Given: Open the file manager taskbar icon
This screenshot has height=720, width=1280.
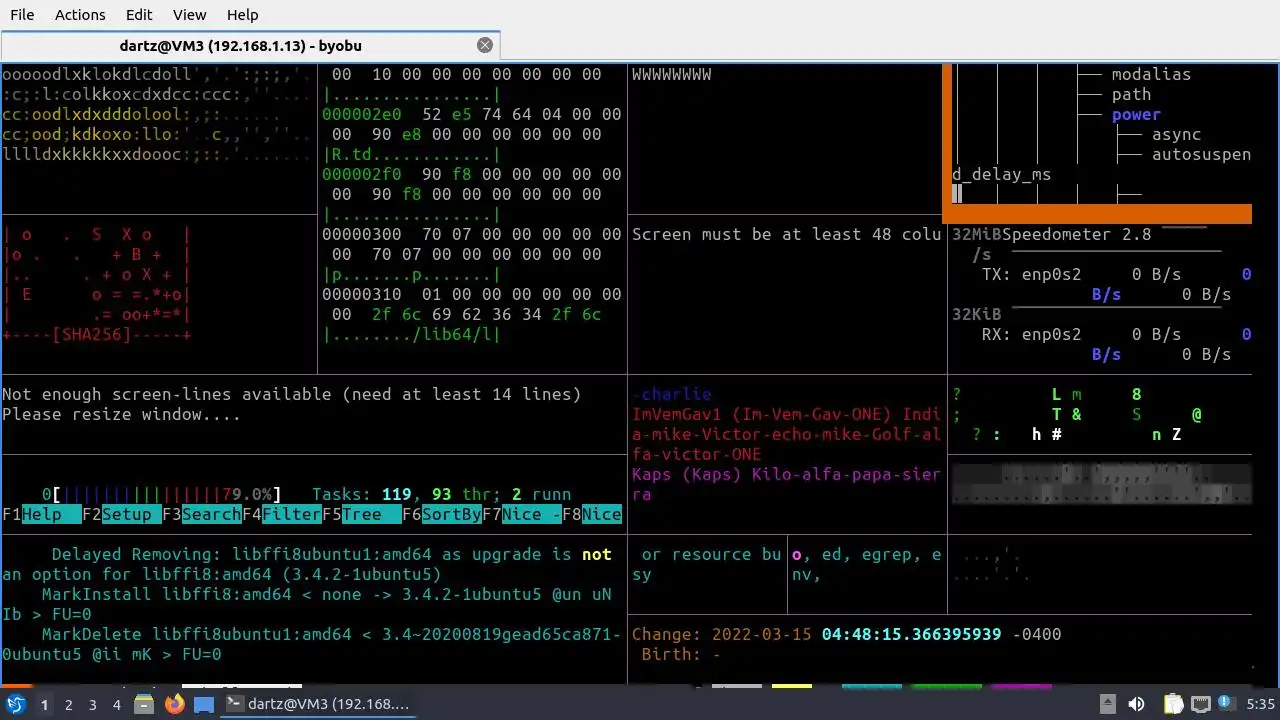Looking at the screenshot, I should (x=144, y=704).
